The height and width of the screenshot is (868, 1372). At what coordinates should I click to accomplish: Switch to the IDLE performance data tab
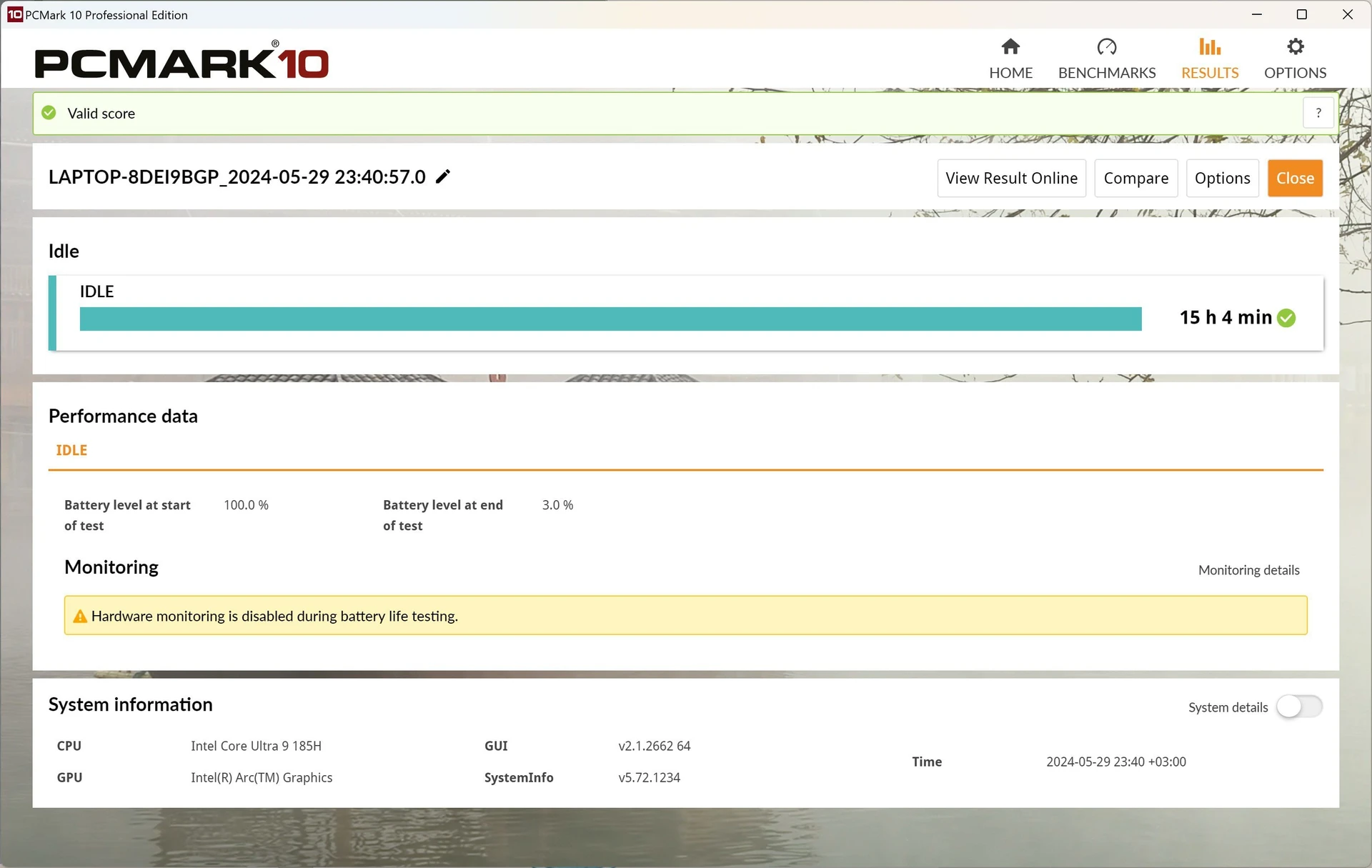[x=71, y=450]
